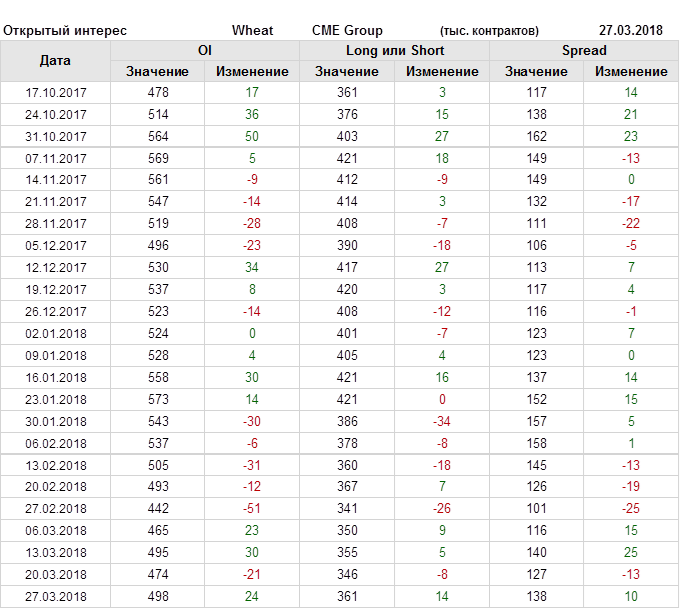Click the Long or Short change -34
The width and height of the screenshot is (680, 609).
[442, 422]
